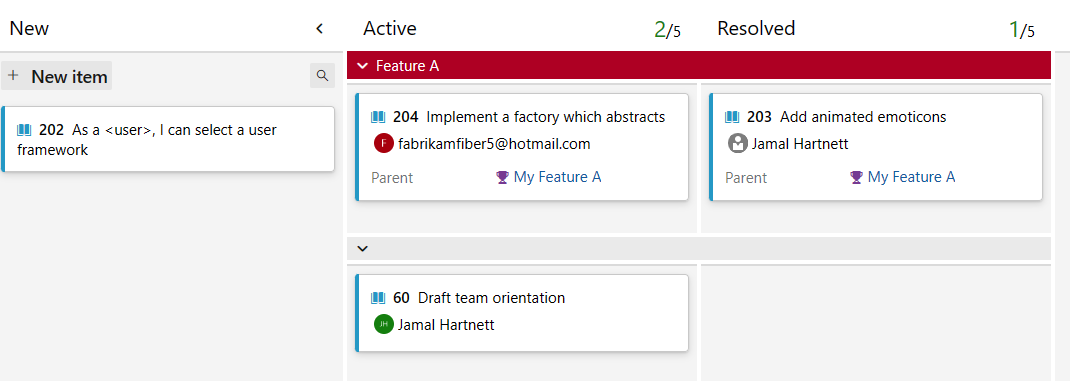
Task: Collapse the New column with the chevron
Action: 319,29
